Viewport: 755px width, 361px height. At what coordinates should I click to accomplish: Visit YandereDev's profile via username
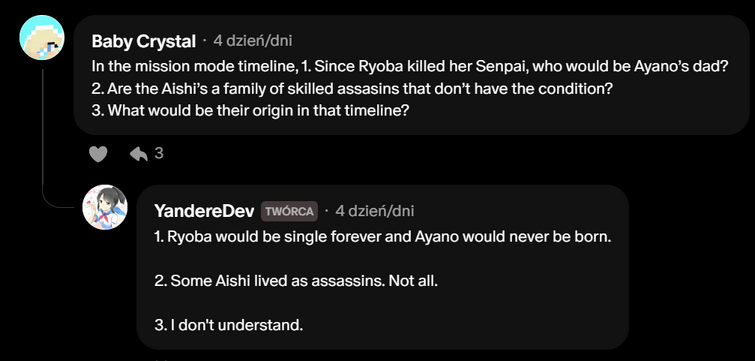point(204,211)
